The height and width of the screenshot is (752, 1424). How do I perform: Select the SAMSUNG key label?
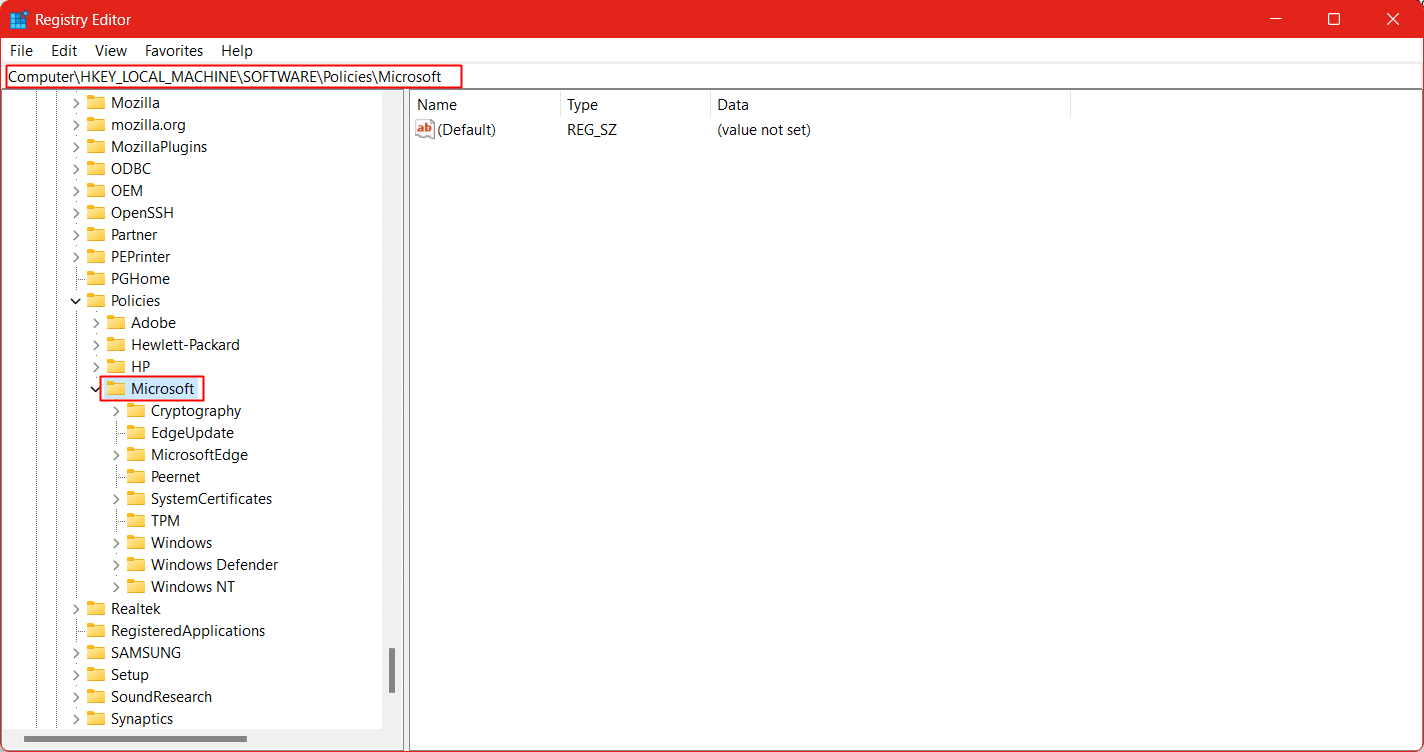click(146, 653)
